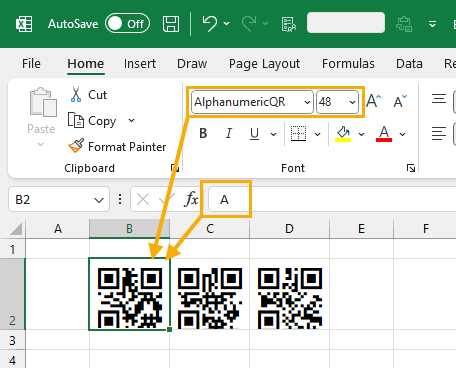Switch to the Draw tab
Image resolution: width=456 pixels, height=368 pixels.
pyautogui.click(x=192, y=63)
